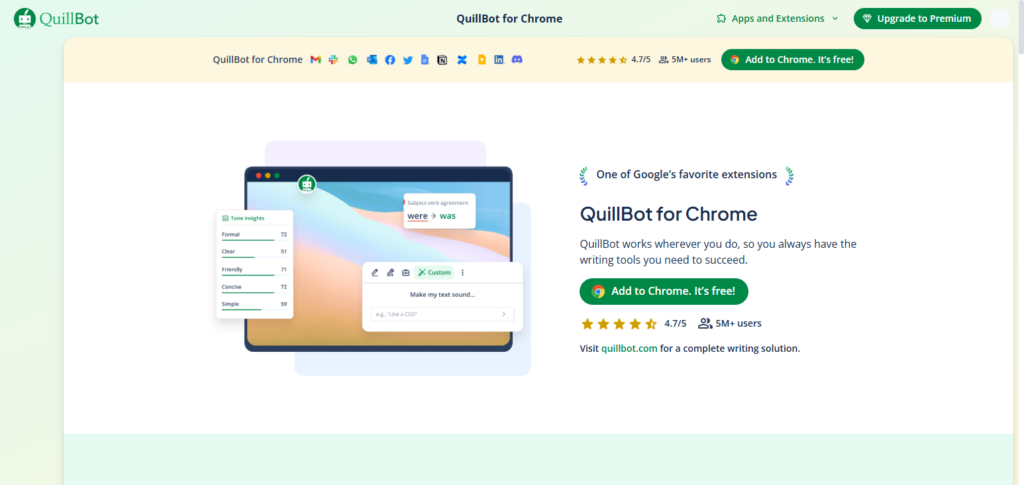The height and width of the screenshot is (485, 1024).
Task: Click the large Add to Chrome button under the description
Action: 664,291
